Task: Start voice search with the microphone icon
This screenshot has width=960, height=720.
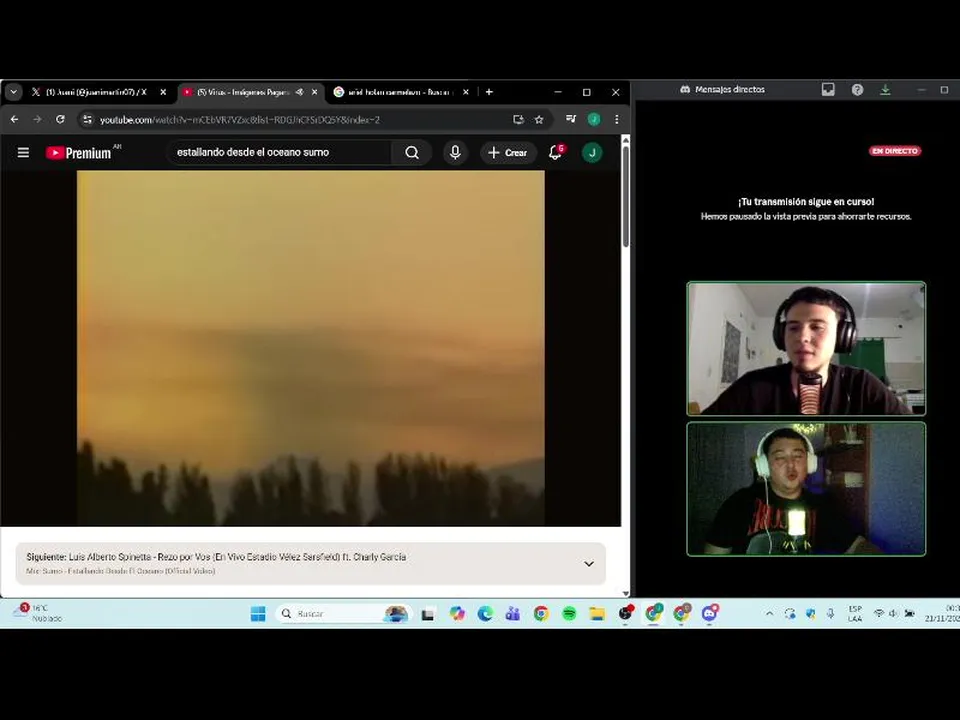Action: (x=455, y=152)
